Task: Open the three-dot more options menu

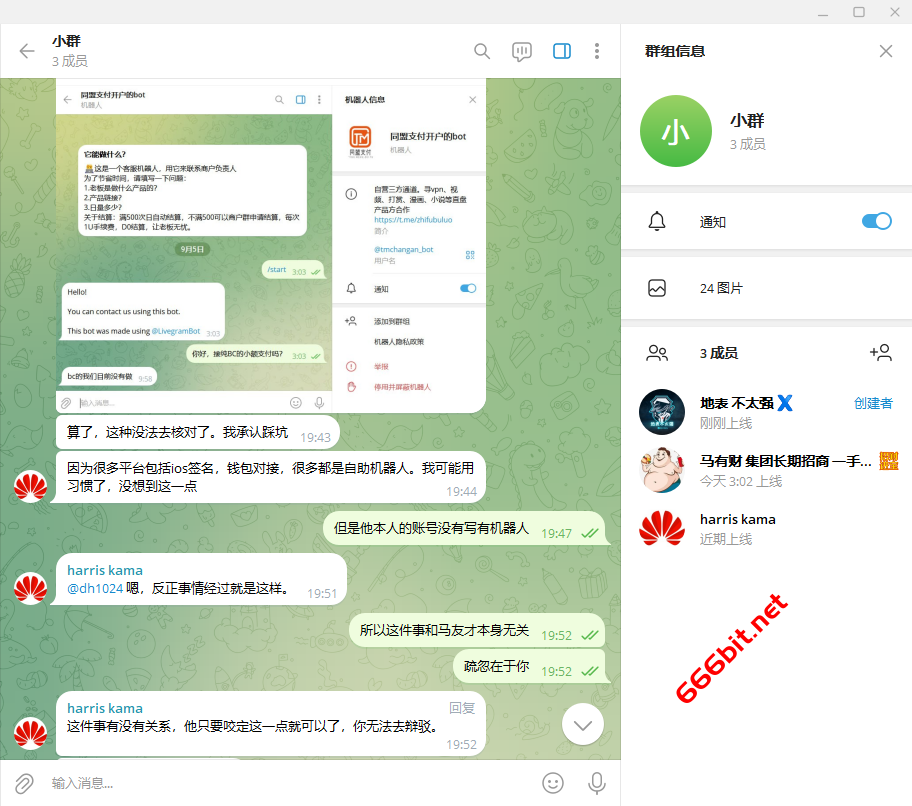Action: pos(597,51)
